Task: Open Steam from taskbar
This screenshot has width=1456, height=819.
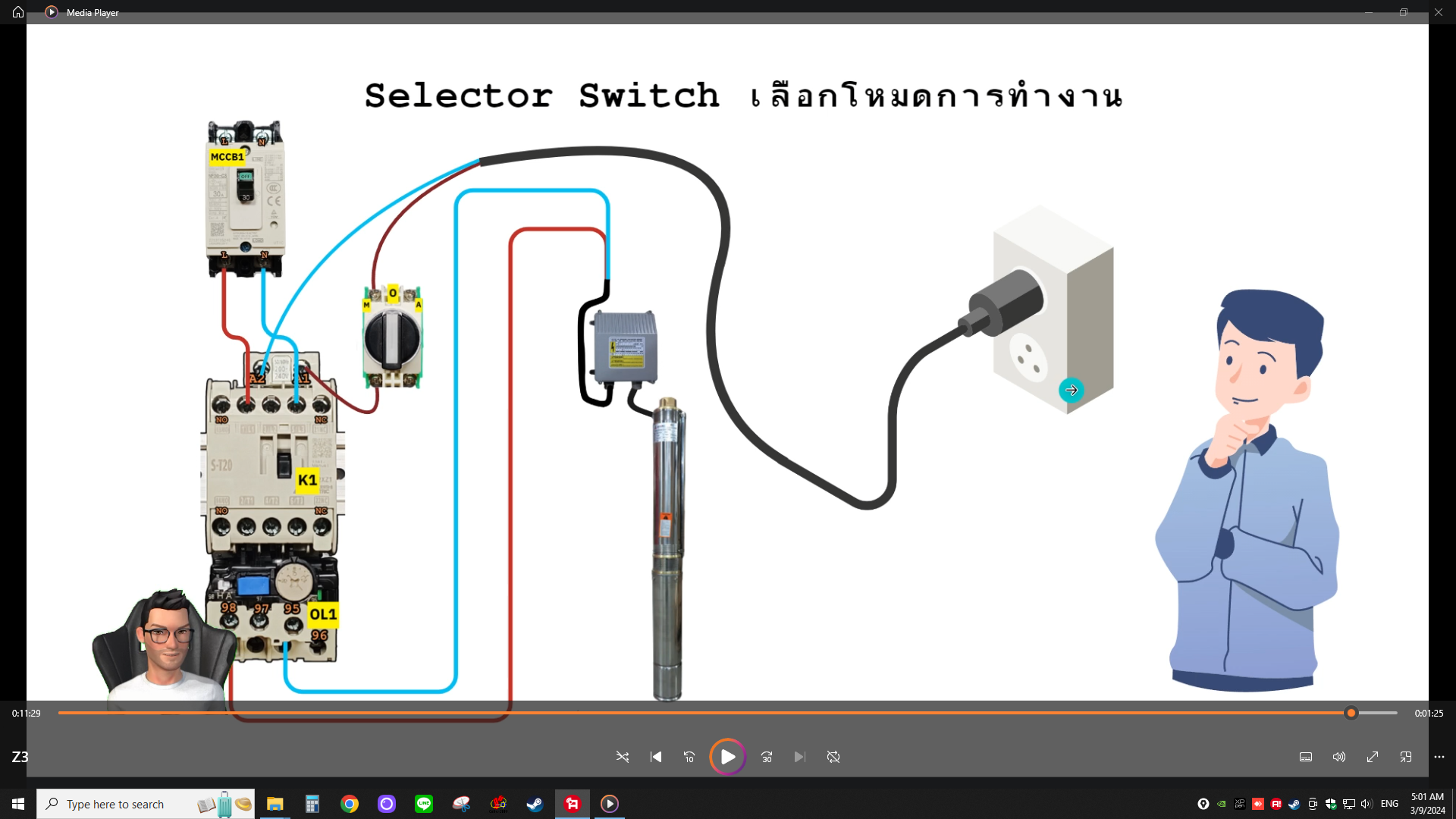Action: pos(535,804)
